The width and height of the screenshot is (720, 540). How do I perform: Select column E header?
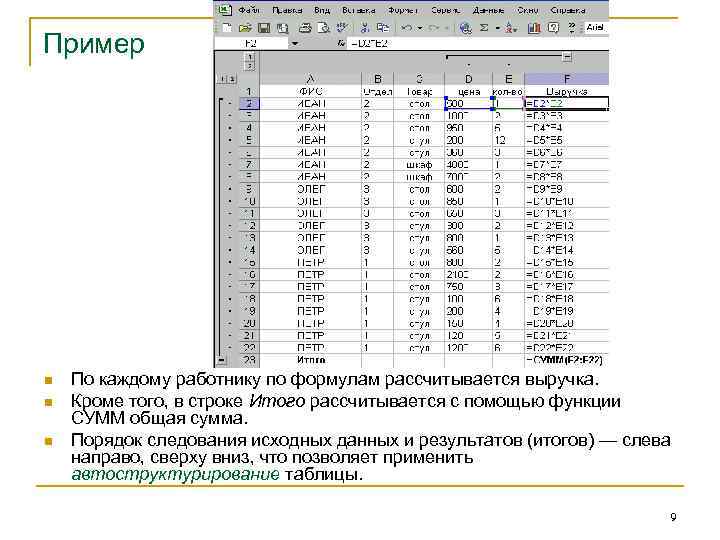[508, 79]
